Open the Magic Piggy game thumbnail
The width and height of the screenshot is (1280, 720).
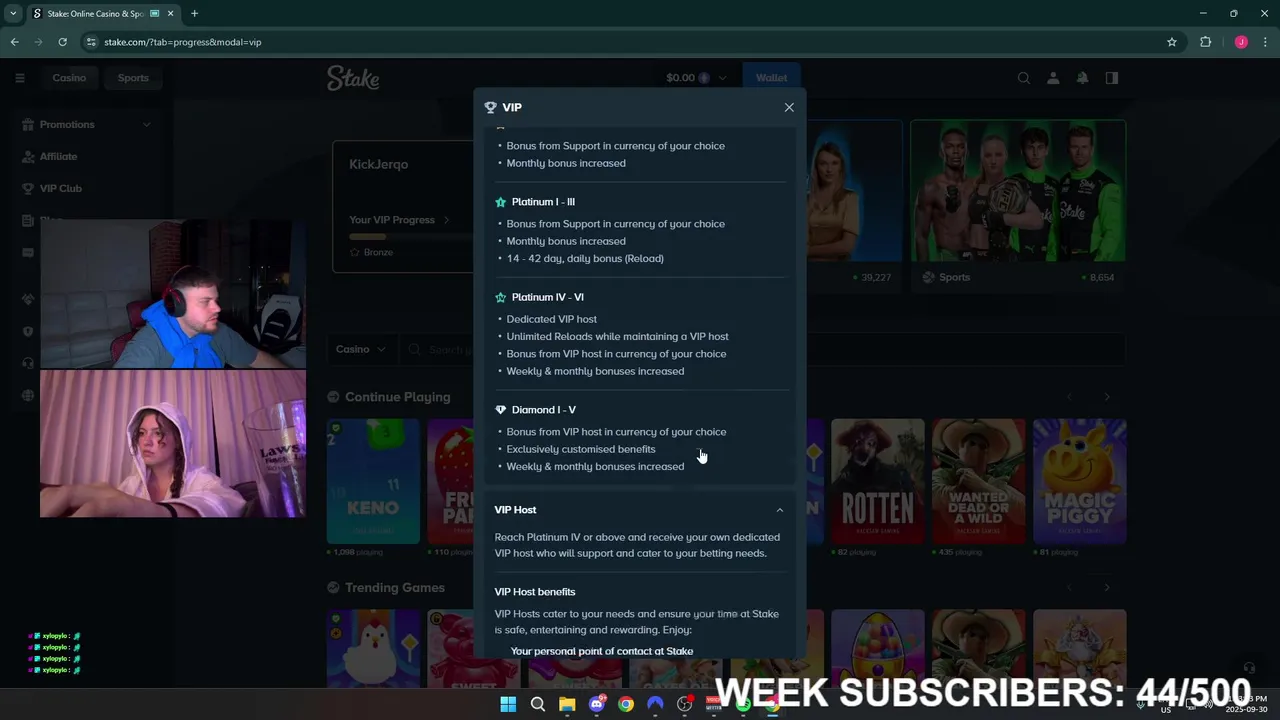click(1079, 481)
